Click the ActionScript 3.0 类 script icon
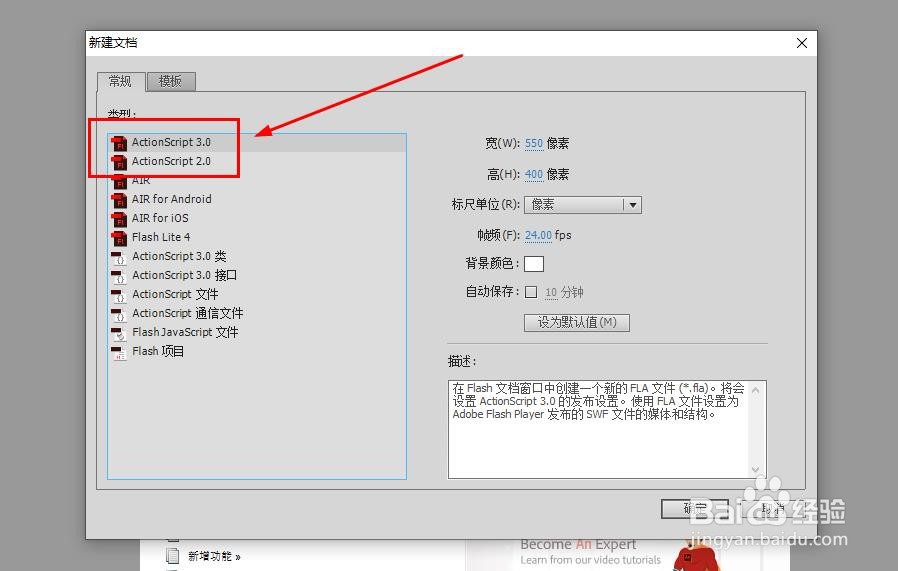Image resolution: width=898 pixels, height=571 pixels. (119, 257)
